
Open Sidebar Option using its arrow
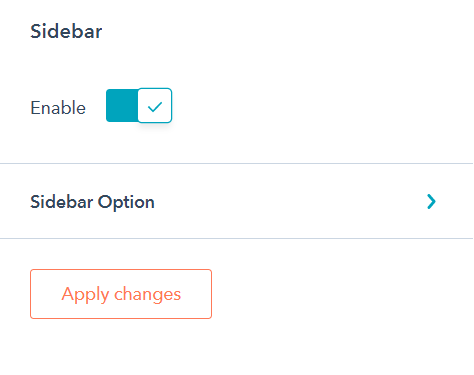[x=431, y=201]
